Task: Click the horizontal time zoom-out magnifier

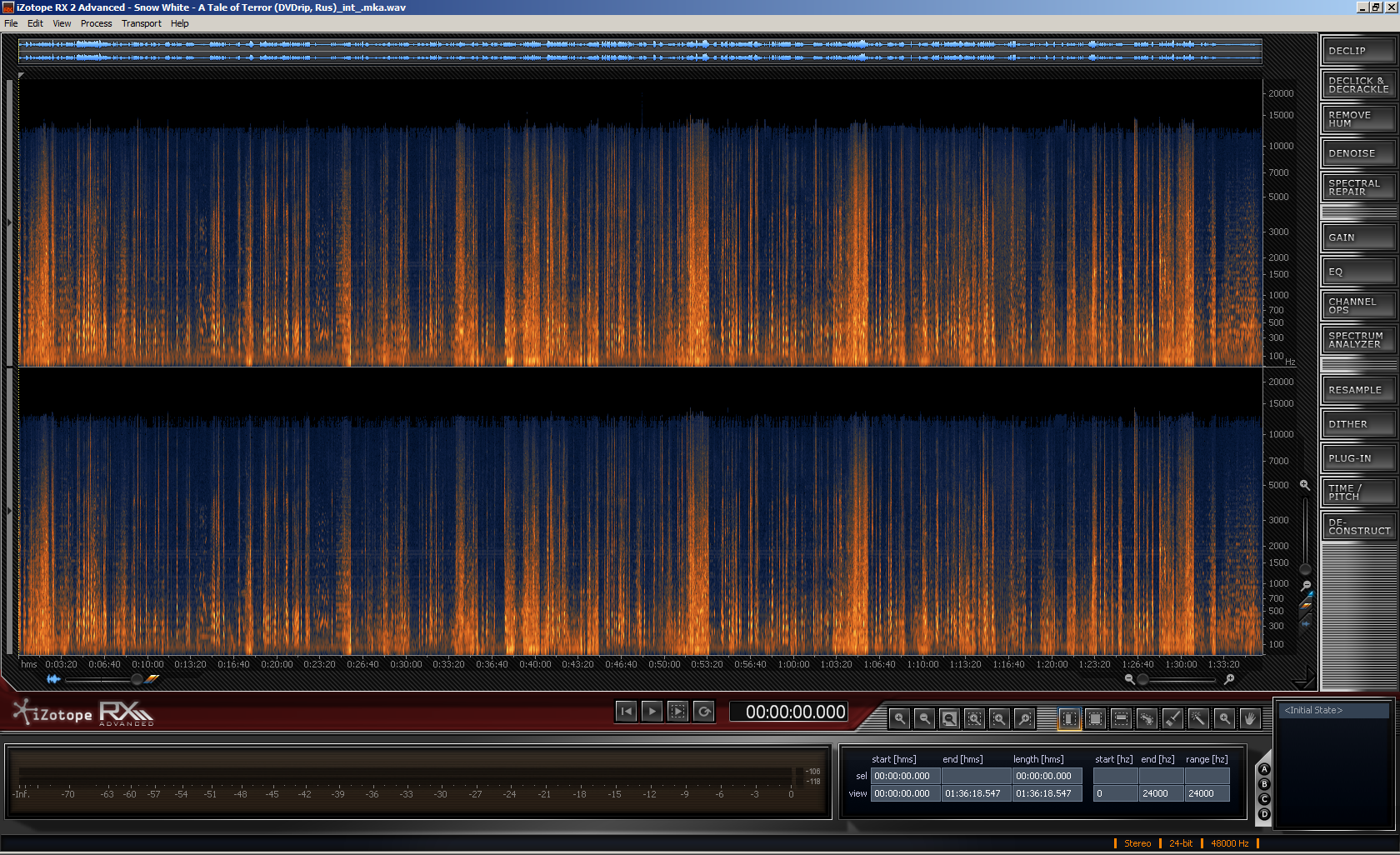Action: point(1130,679)
